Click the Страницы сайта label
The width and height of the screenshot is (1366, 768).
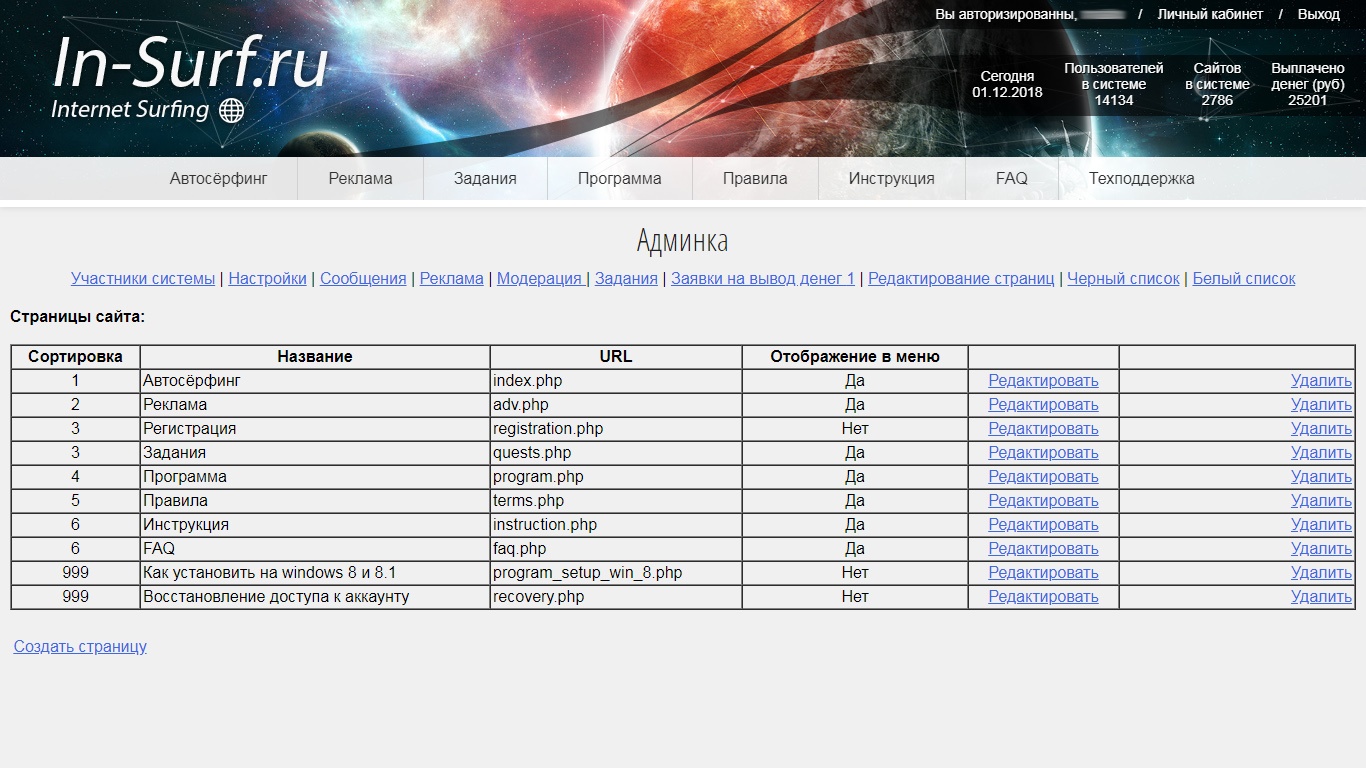[78, 317]
